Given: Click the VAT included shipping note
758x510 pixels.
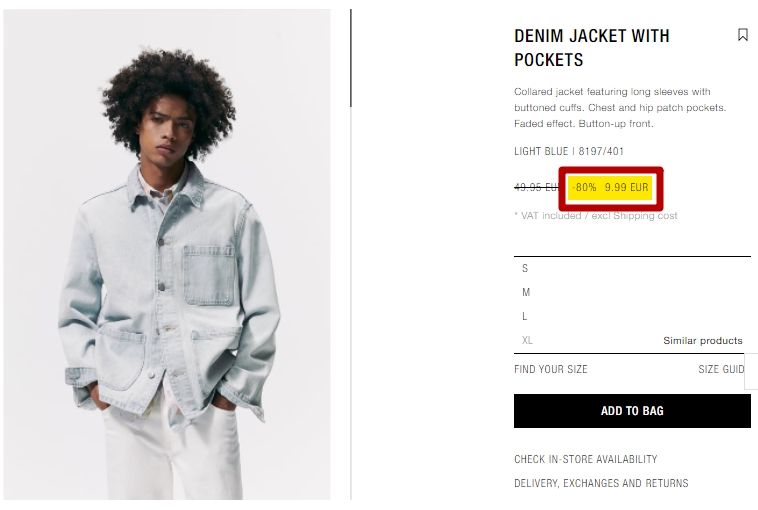Looking at the screenshot, I should tap(596, 216).
